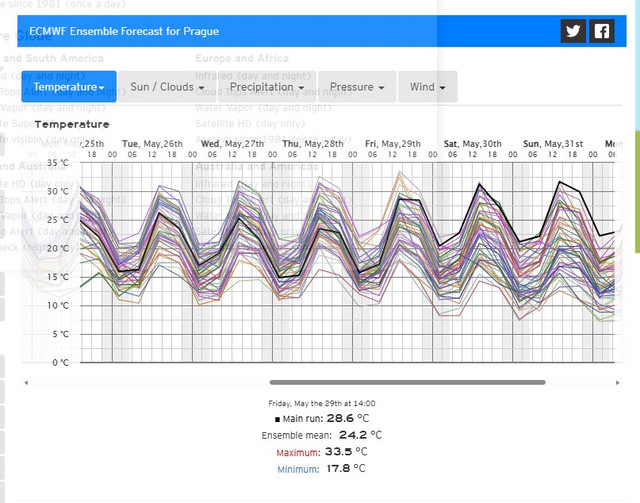Click the Ensemble mean value 24.2 °C

360,435
